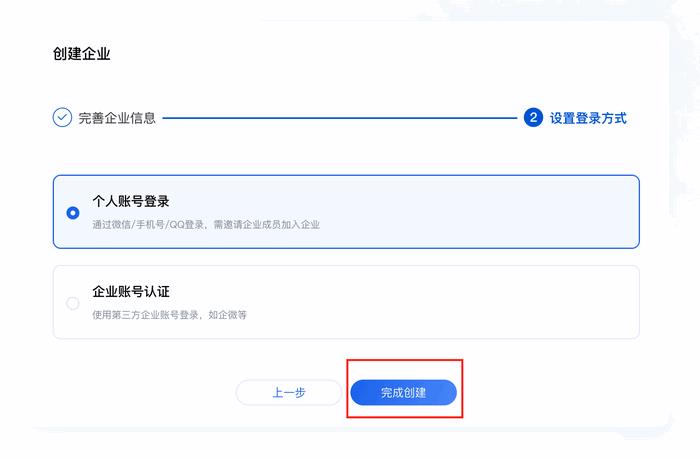Click the 上一步 text label
The image size is (700, 459).
click(x=288, y=392)
